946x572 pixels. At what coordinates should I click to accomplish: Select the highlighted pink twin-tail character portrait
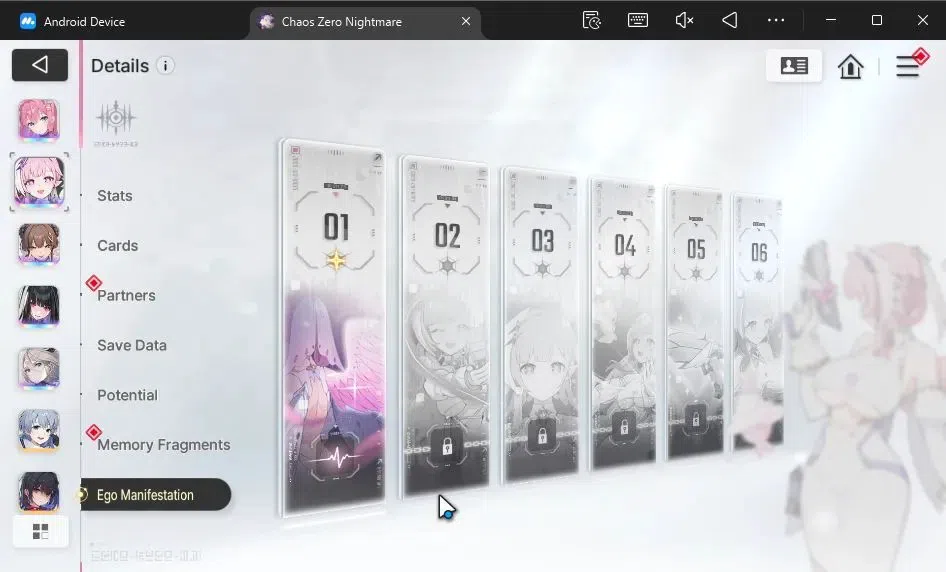tap(39, 182)
